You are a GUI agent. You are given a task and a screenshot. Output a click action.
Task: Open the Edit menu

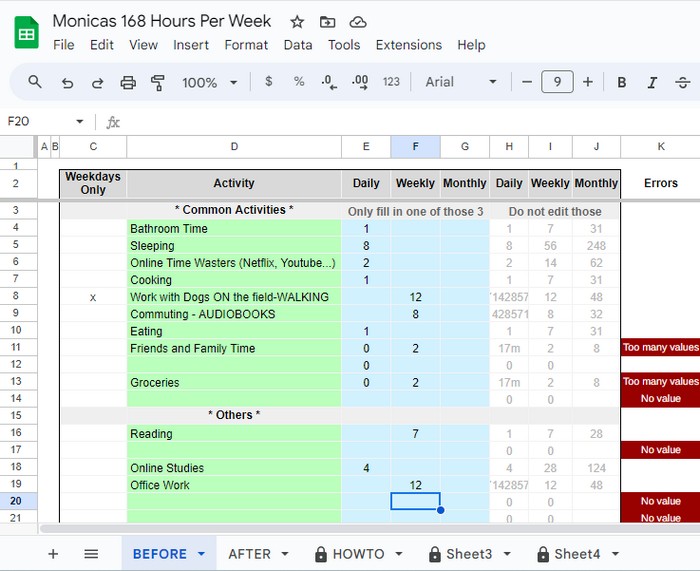(x=102, y=45)
